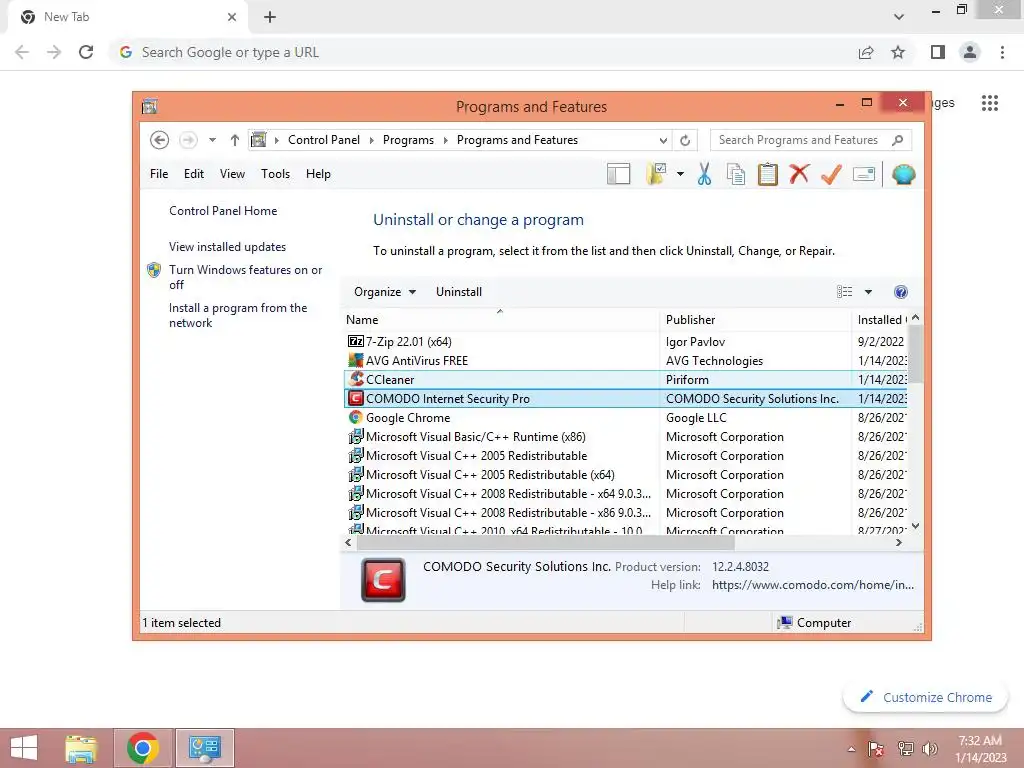Select Microsoft Visual C++ 2008 Redistributable x64 9.0.3 row
The height and width of the screenshot is (768, 1024).
coord(625,494)
